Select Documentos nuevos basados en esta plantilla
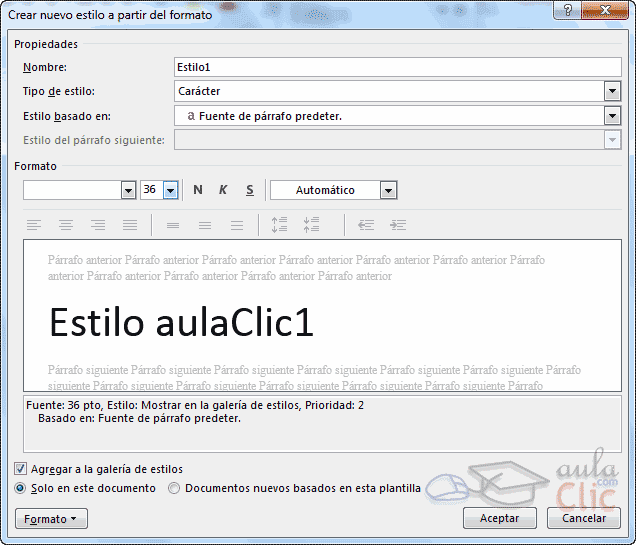The image size is (636, 545). pos(174,488)
